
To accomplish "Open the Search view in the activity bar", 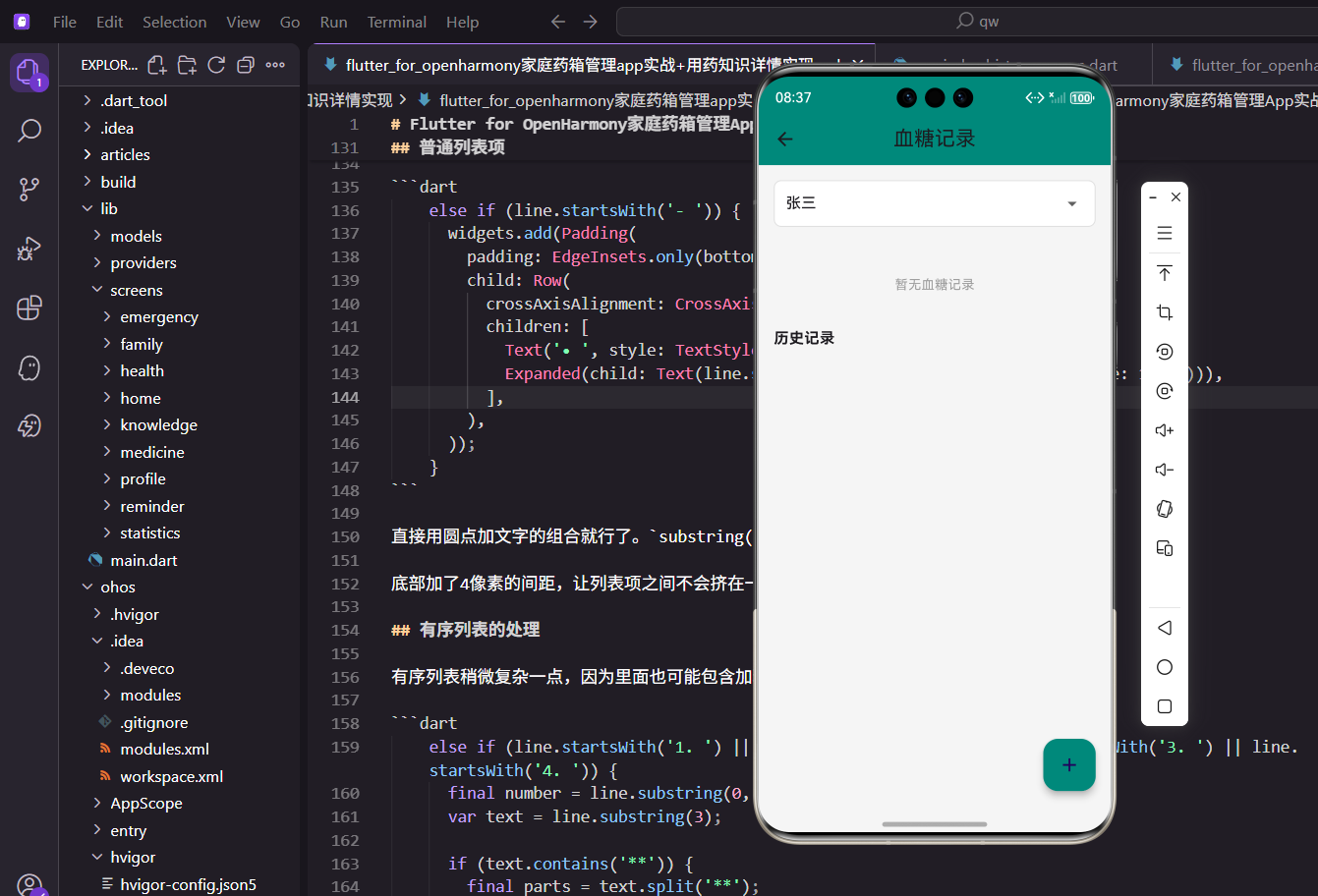I will pyautogui.click(x=29, y=129).
